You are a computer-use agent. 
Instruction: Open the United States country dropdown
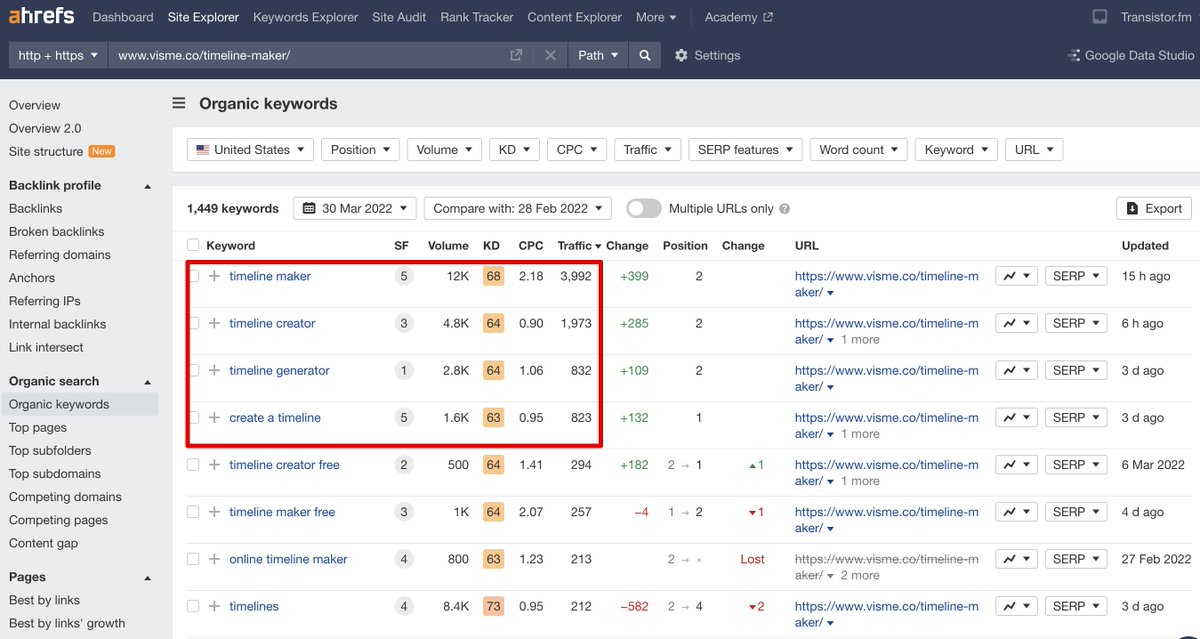tap(250, 149)
